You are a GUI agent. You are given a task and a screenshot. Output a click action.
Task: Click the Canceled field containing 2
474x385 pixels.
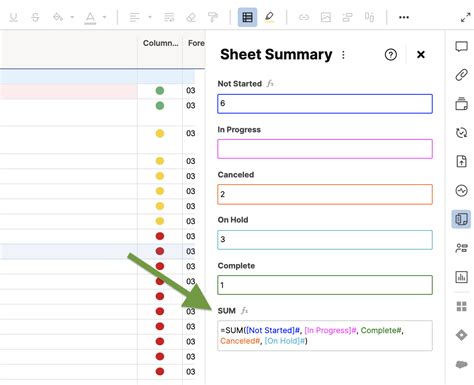coord(325,194)
